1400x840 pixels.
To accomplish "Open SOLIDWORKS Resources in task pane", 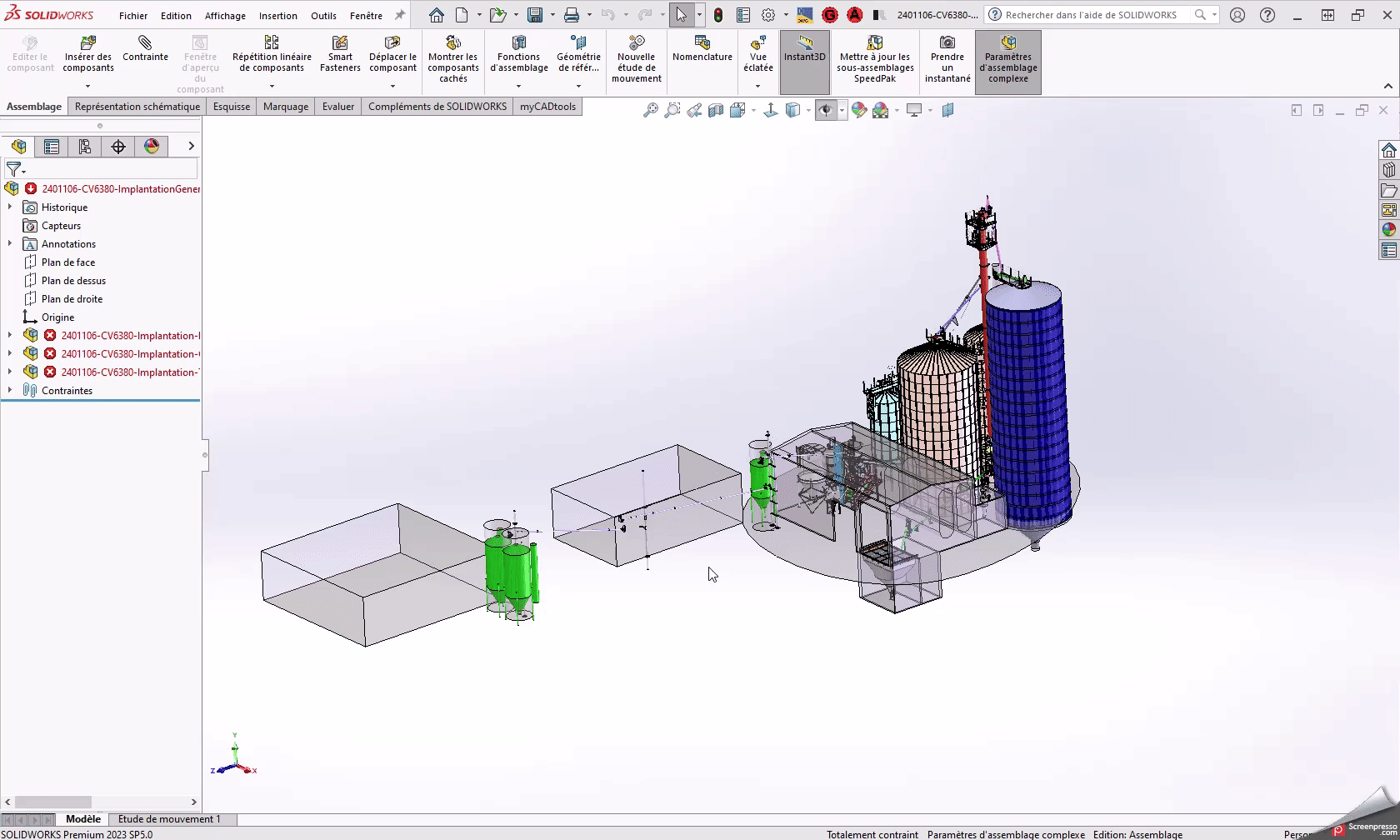I will 1388,150.
